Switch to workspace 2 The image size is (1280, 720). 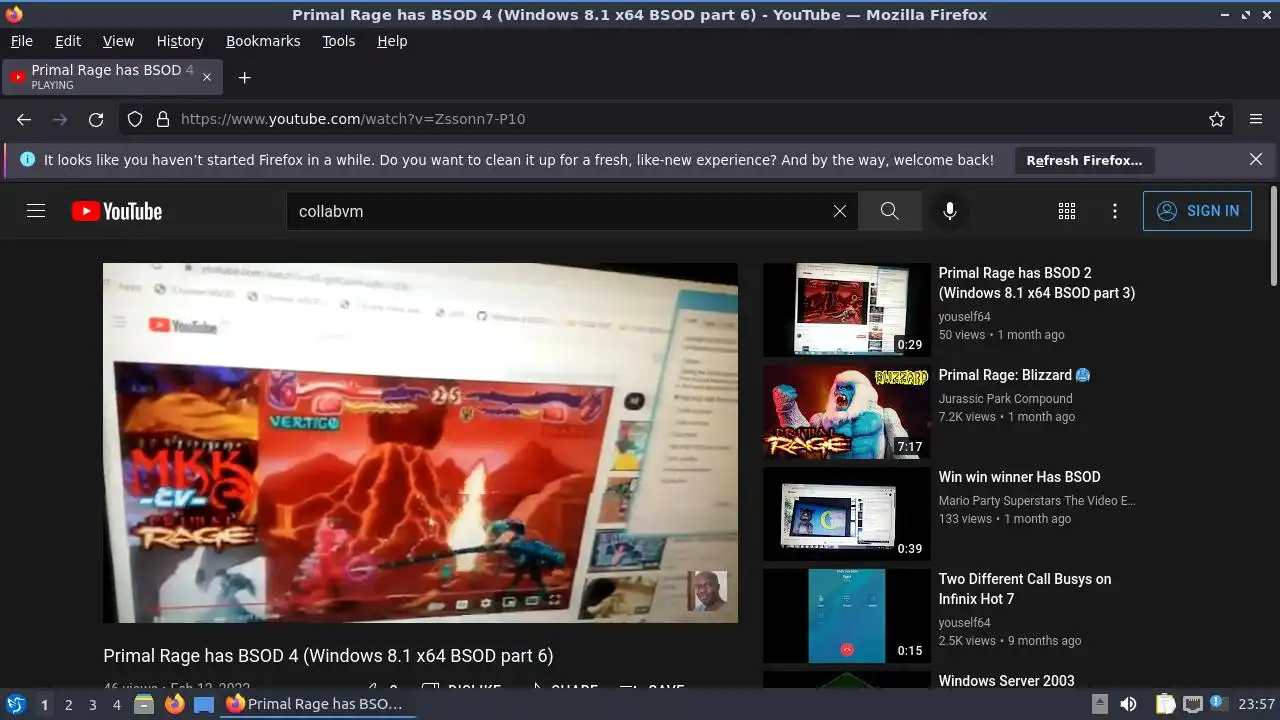point(68,704)
